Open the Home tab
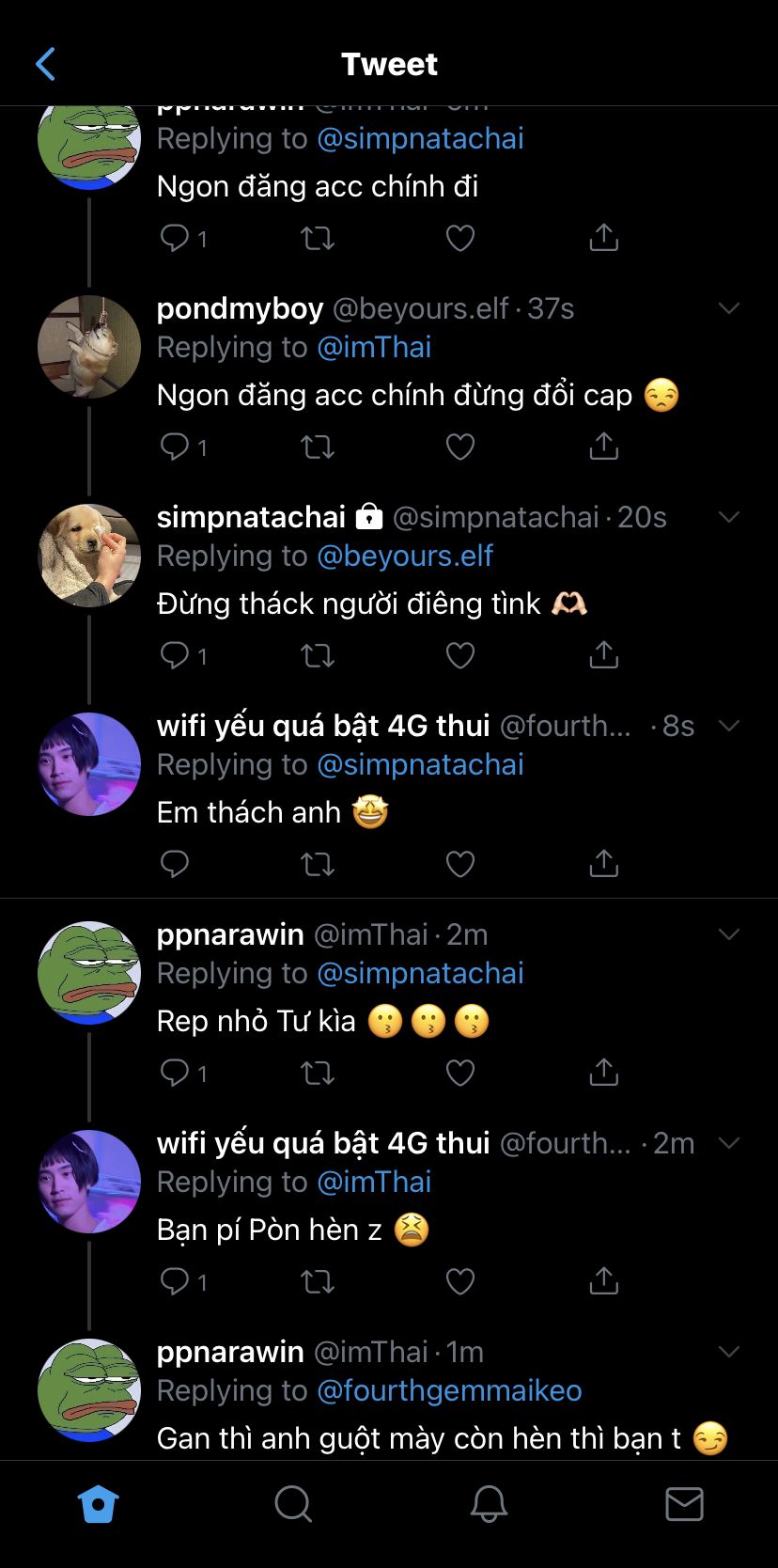 98,1504
